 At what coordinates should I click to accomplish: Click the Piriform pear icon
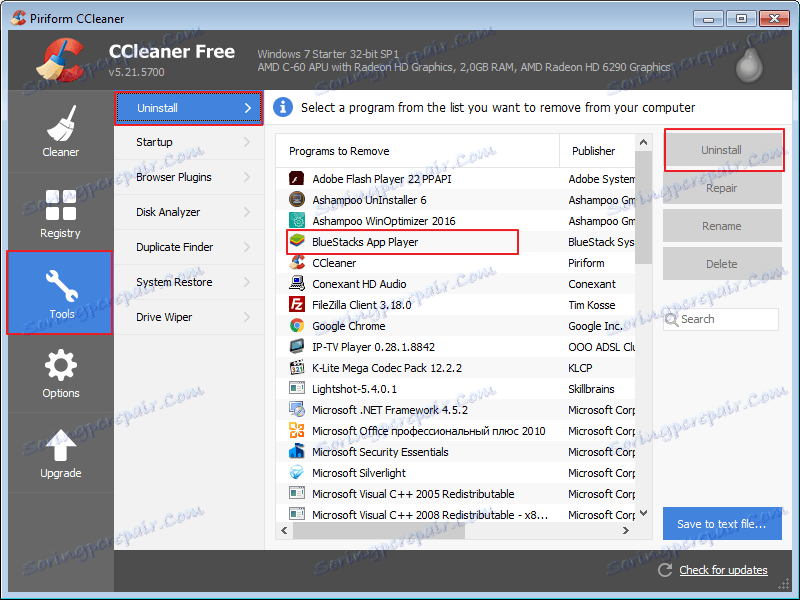coord(749,65)
